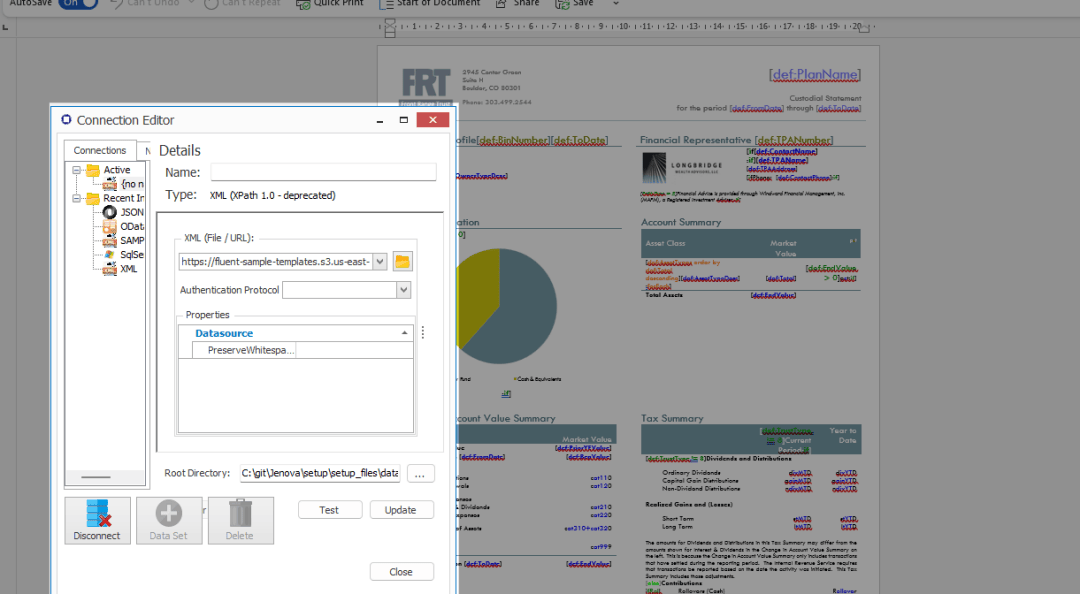This screenshot has width=1080, height=594.
Task: Collapse the Recent tree node
Action: 76,198
